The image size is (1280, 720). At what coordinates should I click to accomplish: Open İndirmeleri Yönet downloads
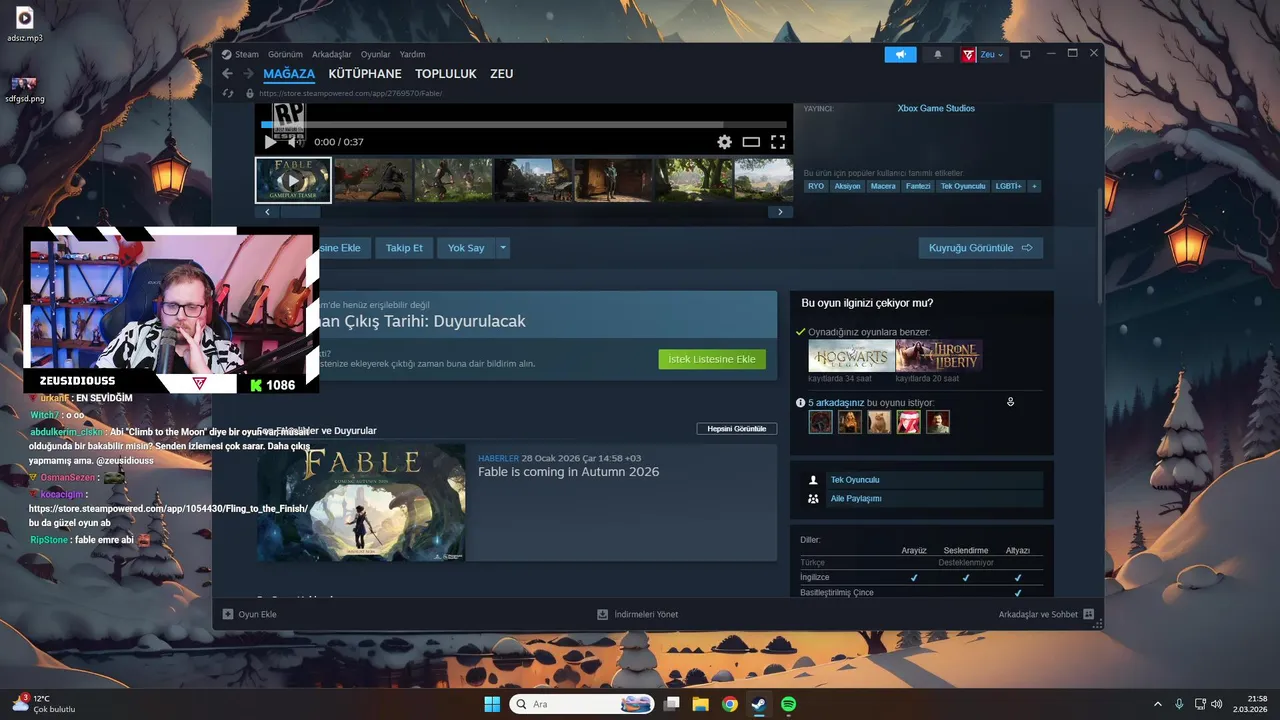[x=637, y=614]
